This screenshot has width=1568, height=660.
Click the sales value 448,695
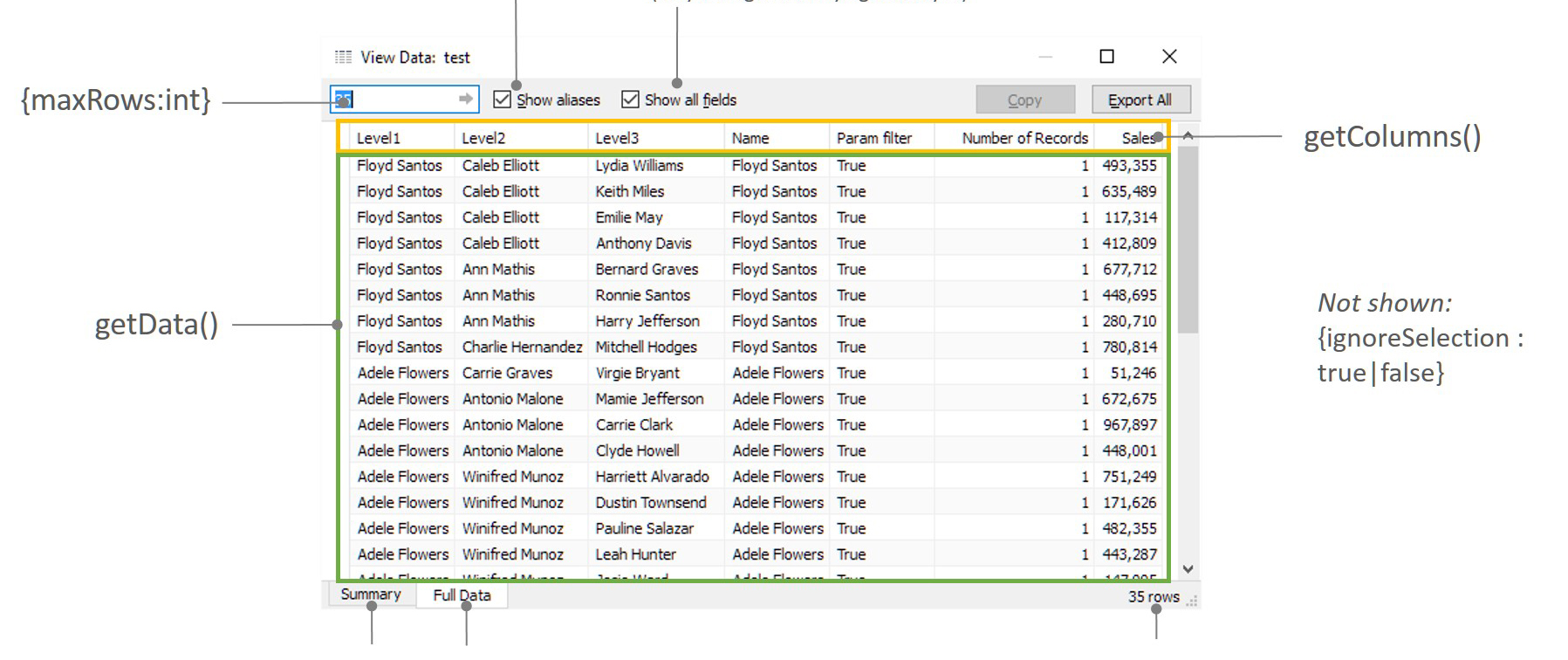1129,295
